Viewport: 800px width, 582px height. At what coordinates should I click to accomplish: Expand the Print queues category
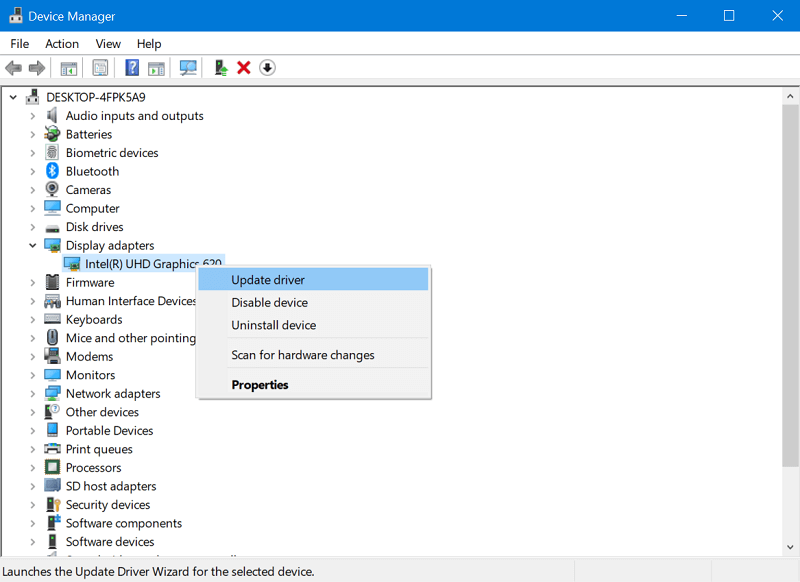[x=33, y=449]
